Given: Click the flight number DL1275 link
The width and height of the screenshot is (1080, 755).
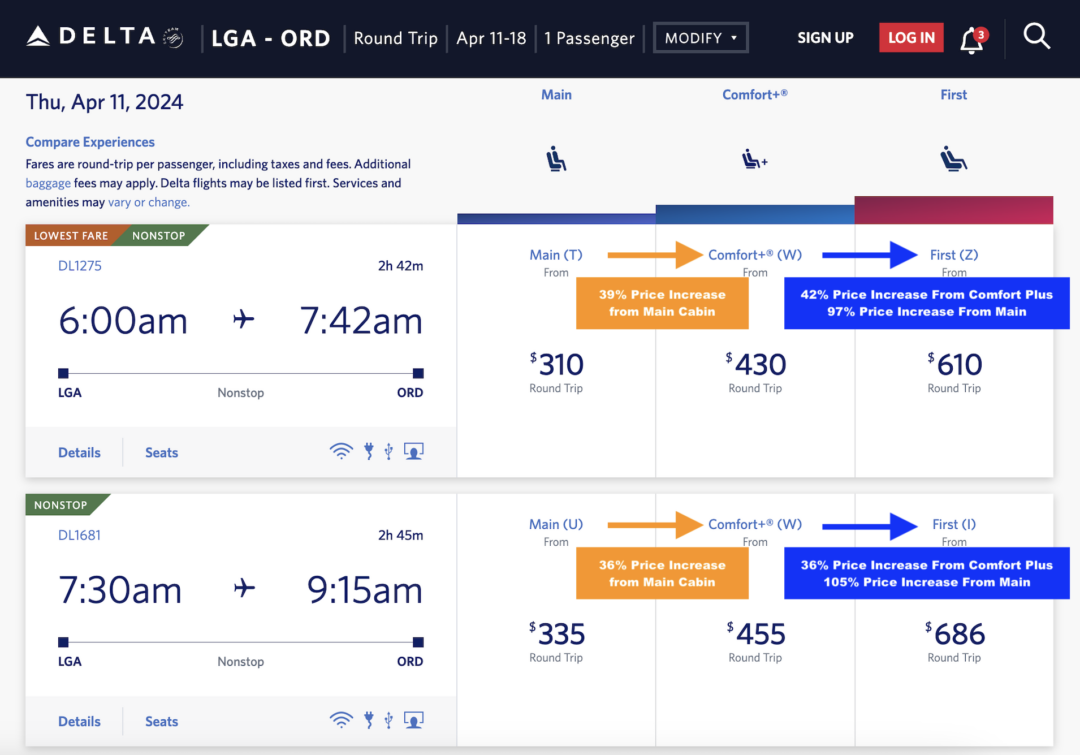Looking at the screenshot, I should click(79, 265).
